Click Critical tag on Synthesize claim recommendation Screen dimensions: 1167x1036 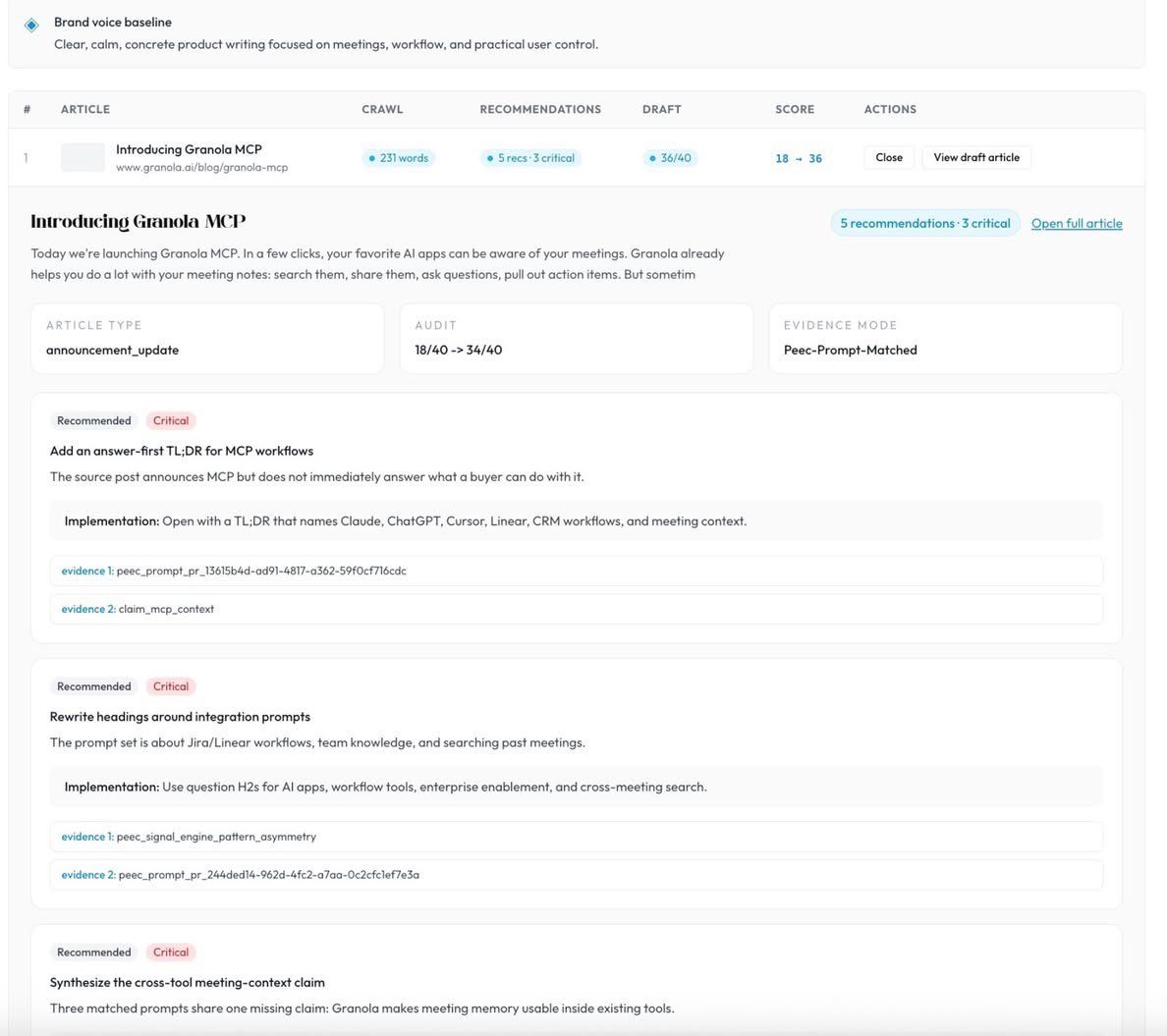pyautogui.click(x=171, y=952)
